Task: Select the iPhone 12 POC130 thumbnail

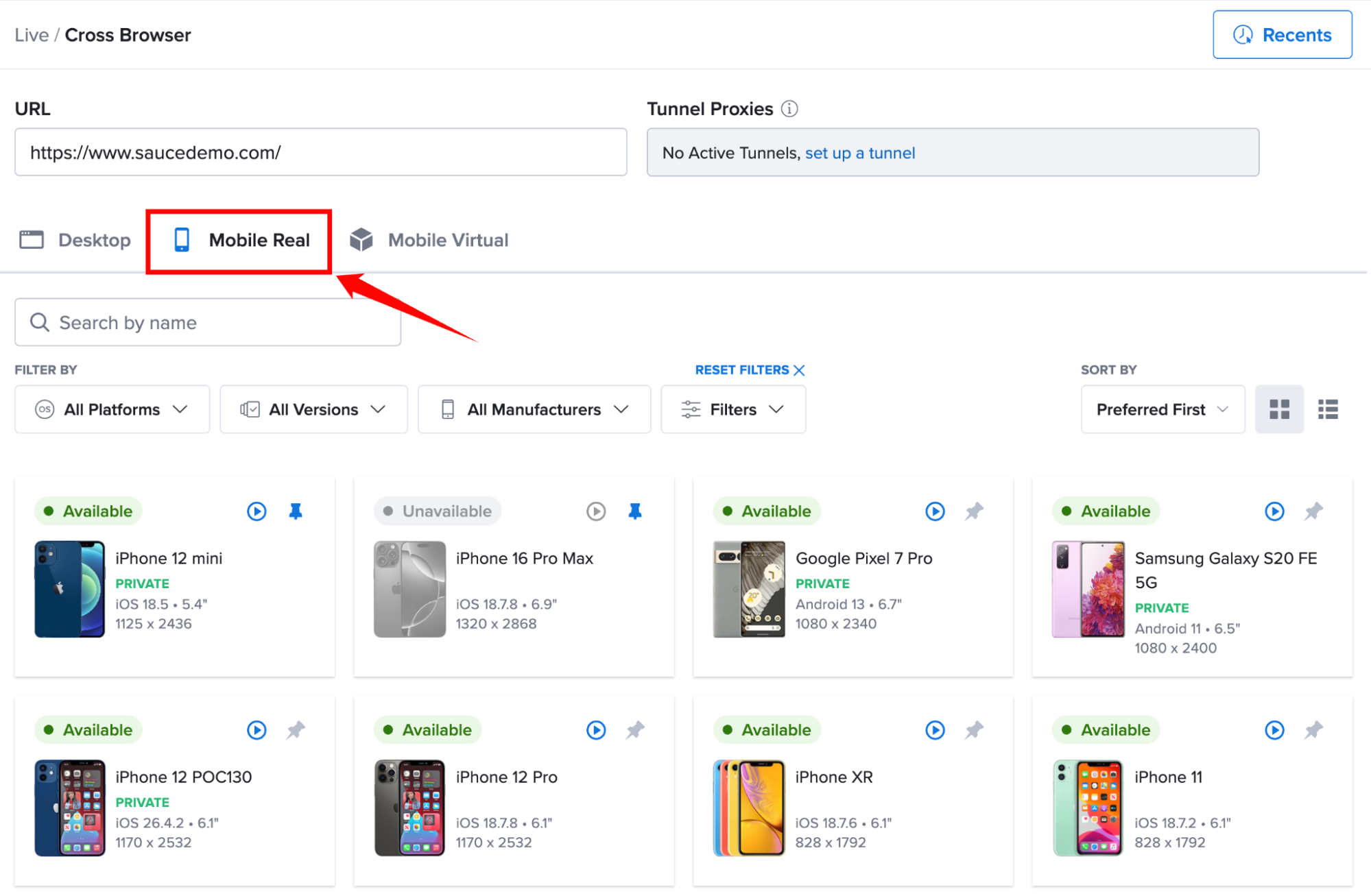Action: click(x=70, y=808)
